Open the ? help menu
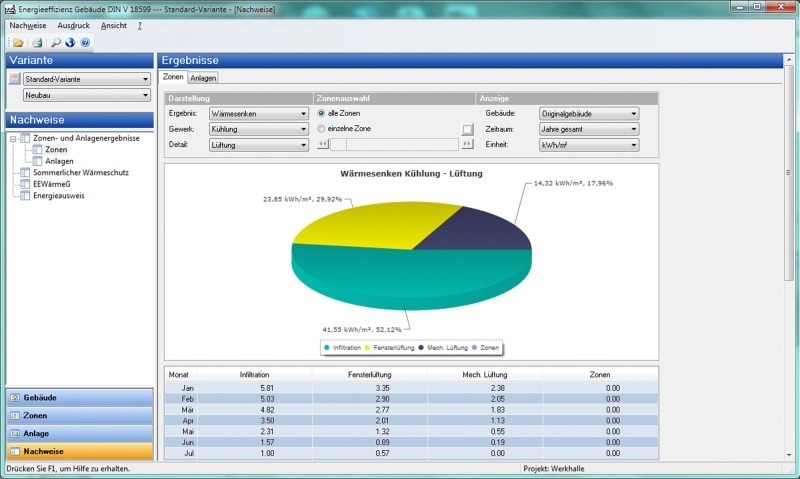The height and width of the screenshot is (479, 800). (140, 26)
